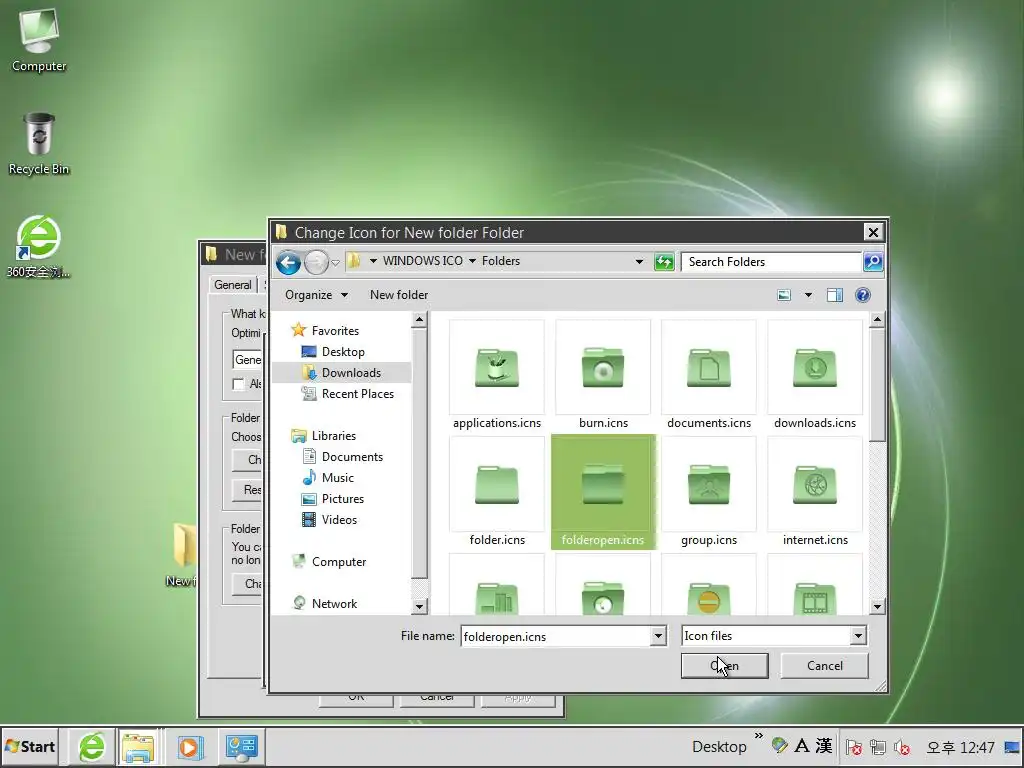Open the address bar history dropdown
1024x768 pixels.
pos(639,261)
